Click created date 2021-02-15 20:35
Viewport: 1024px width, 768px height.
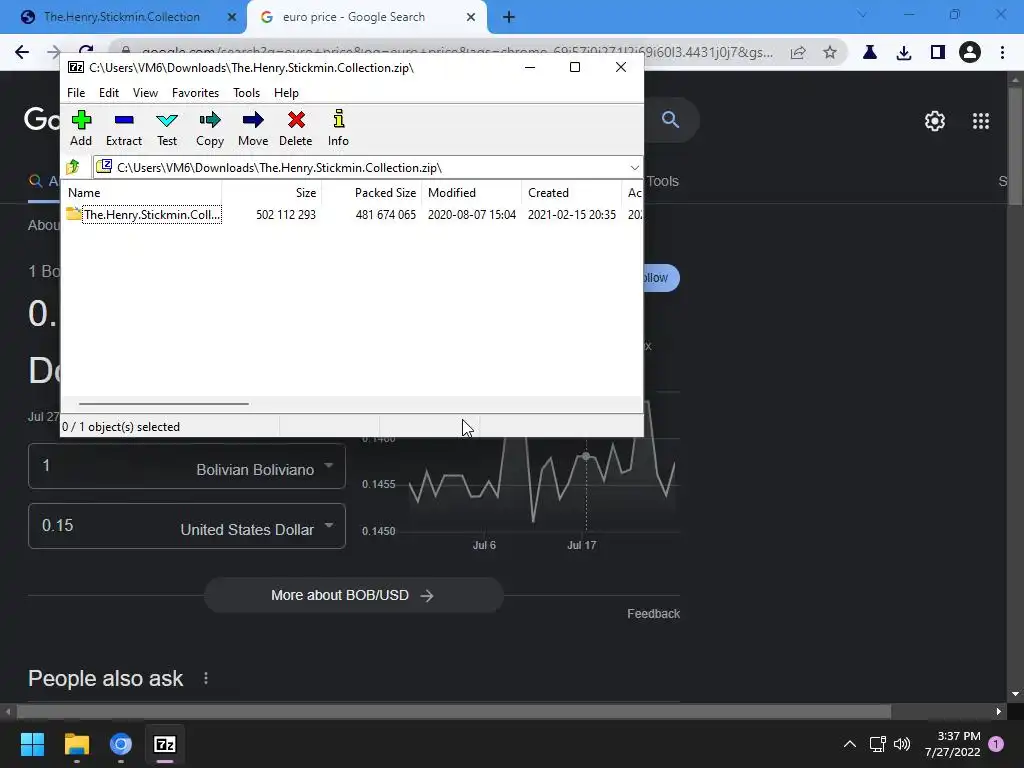click(x=571, y=215)
